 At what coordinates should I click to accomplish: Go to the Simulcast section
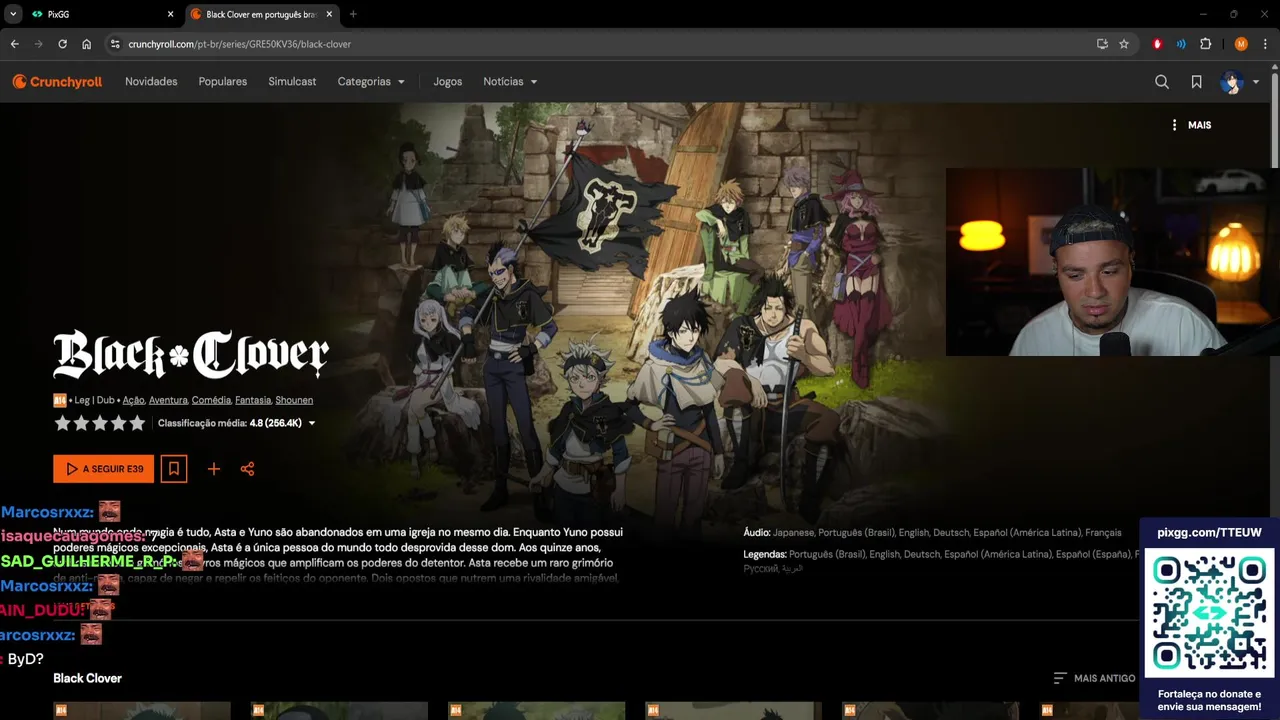point(292,82)
